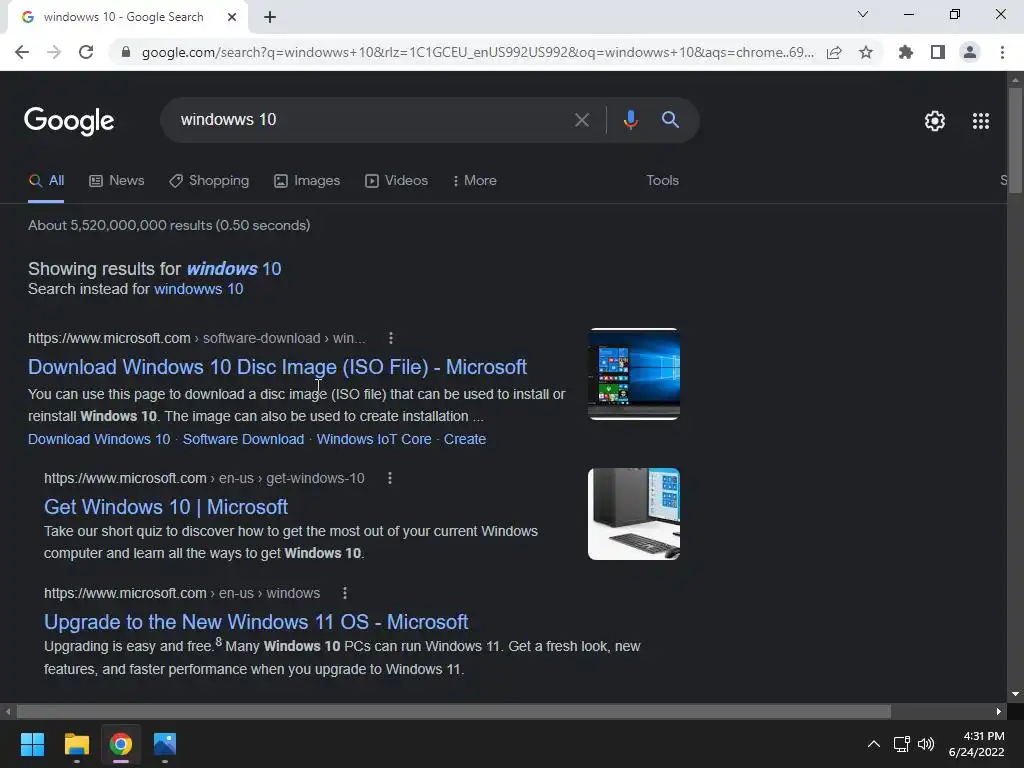Open the volume speaker tray icon
Image resolution: width=1024 pixels, height=768 pixels.
point(926,744)
